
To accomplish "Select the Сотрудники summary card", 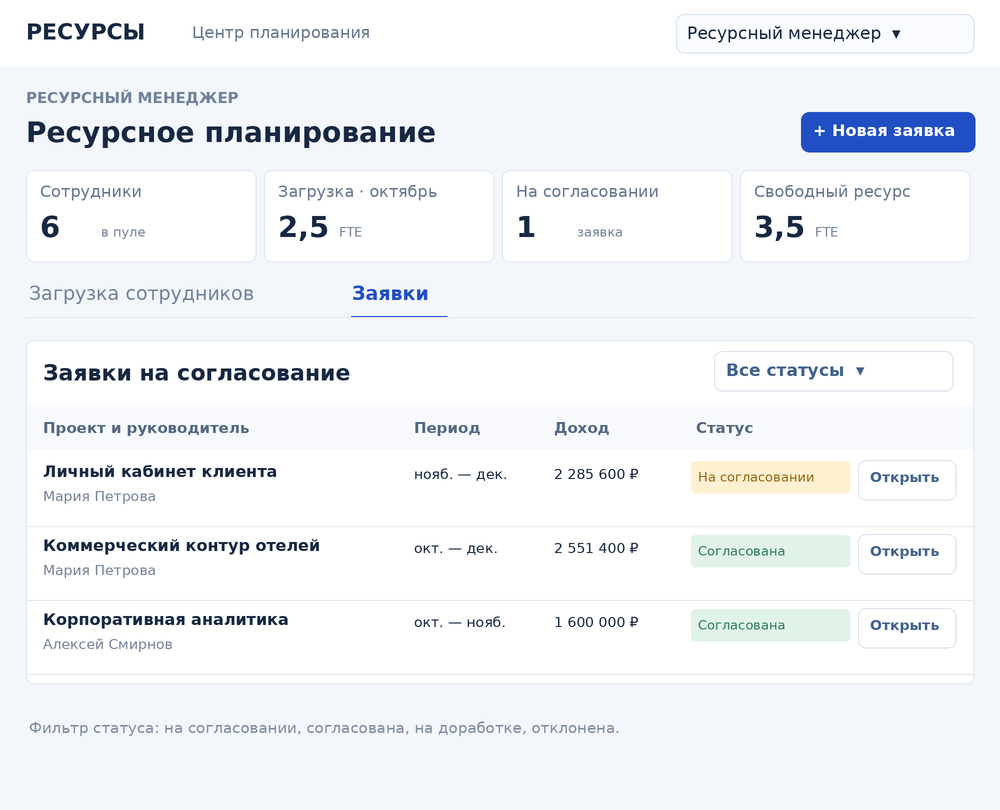I will (x=141, y=216).
